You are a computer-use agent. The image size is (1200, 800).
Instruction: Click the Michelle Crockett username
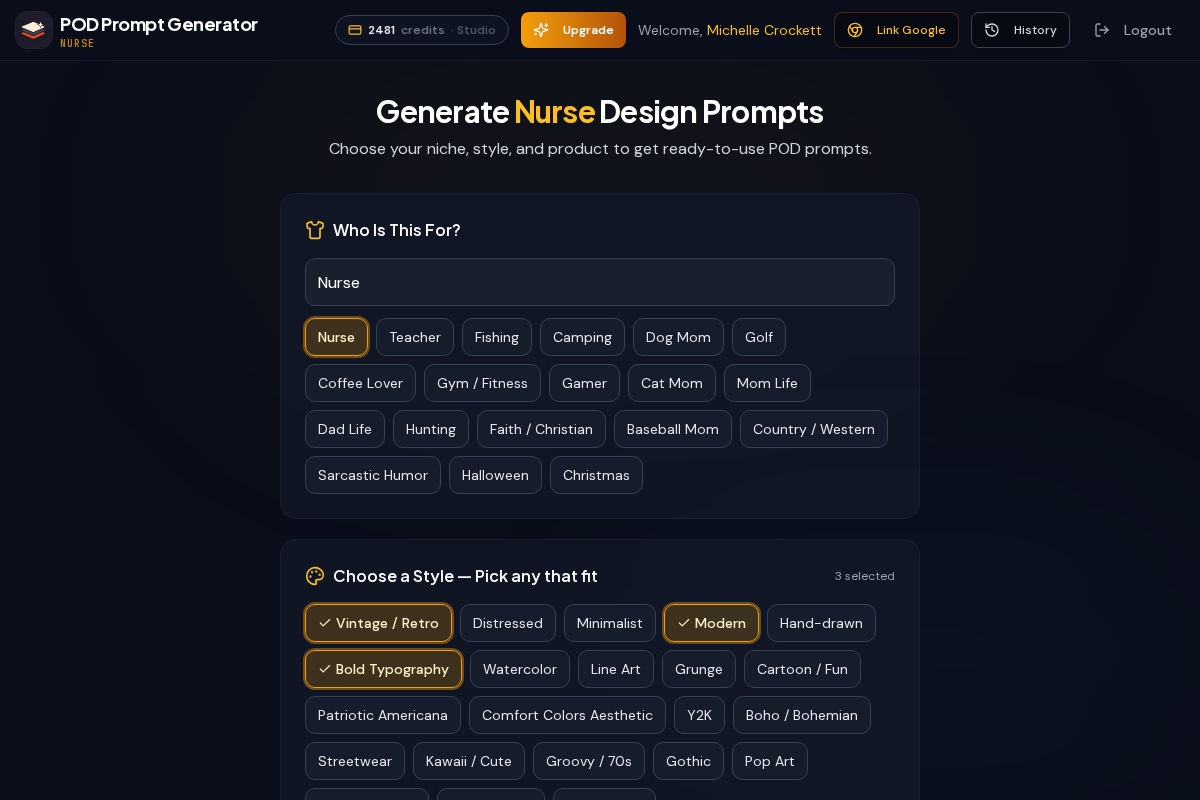tap(764, 30)
